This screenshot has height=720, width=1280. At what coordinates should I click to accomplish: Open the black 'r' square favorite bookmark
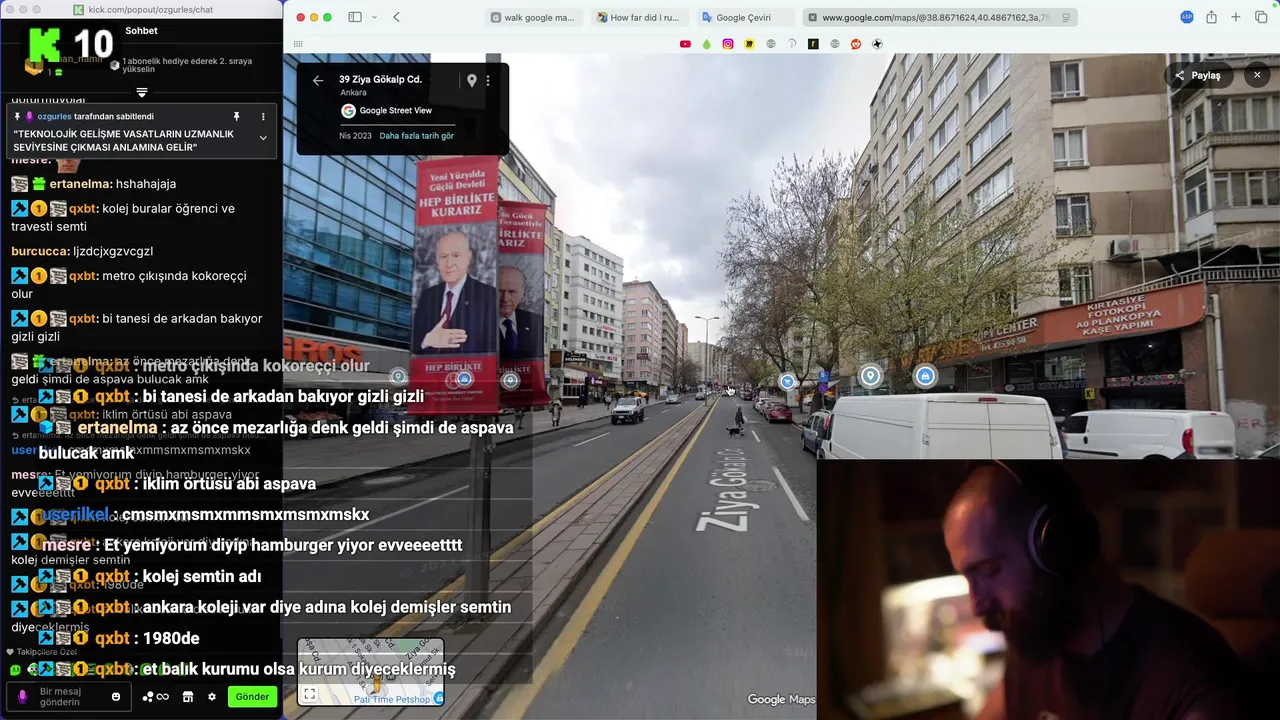pyautogui.click(x=813, y=44)
